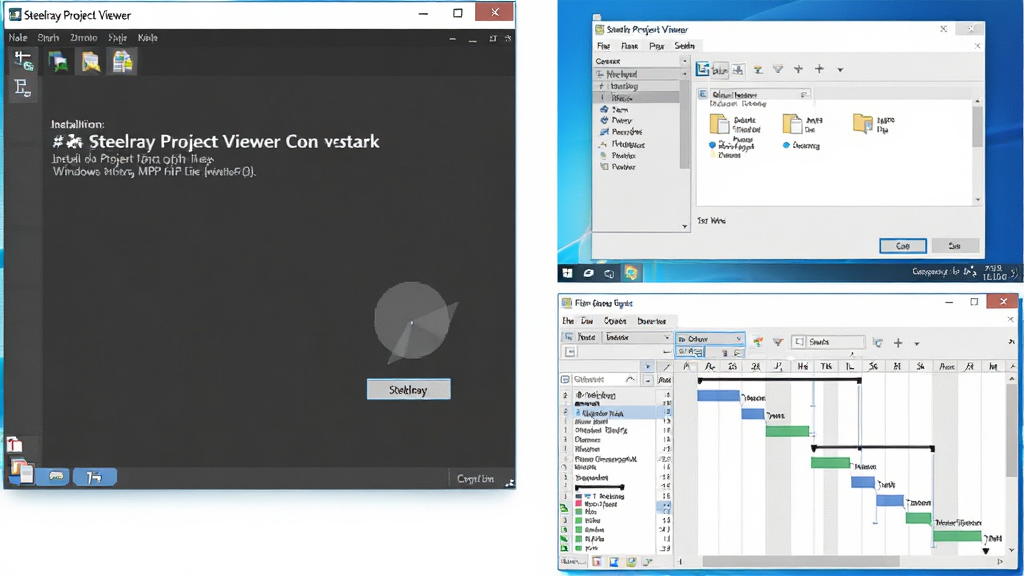Click the stacked pages icon in dark window bottom corner

coord(22,471)
